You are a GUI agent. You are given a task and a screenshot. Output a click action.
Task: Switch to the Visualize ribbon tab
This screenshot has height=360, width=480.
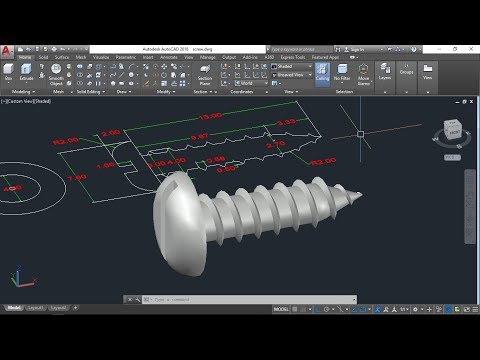coord(101,57)
